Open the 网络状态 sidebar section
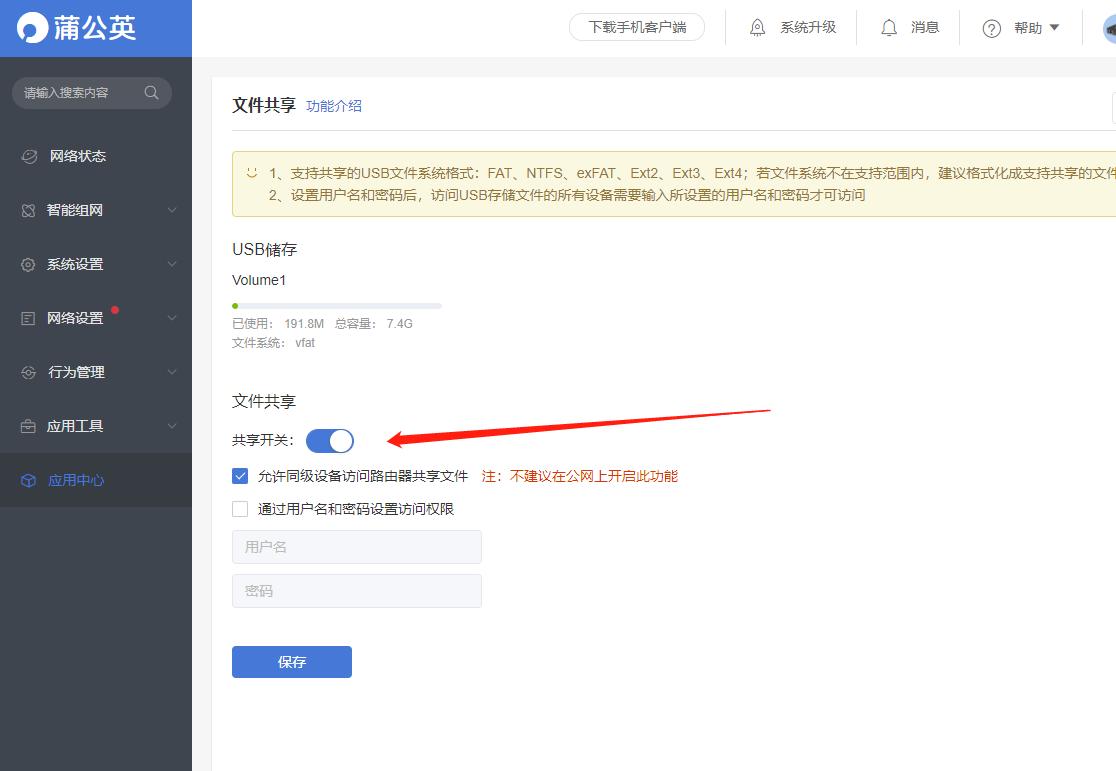 click(75, 156)
